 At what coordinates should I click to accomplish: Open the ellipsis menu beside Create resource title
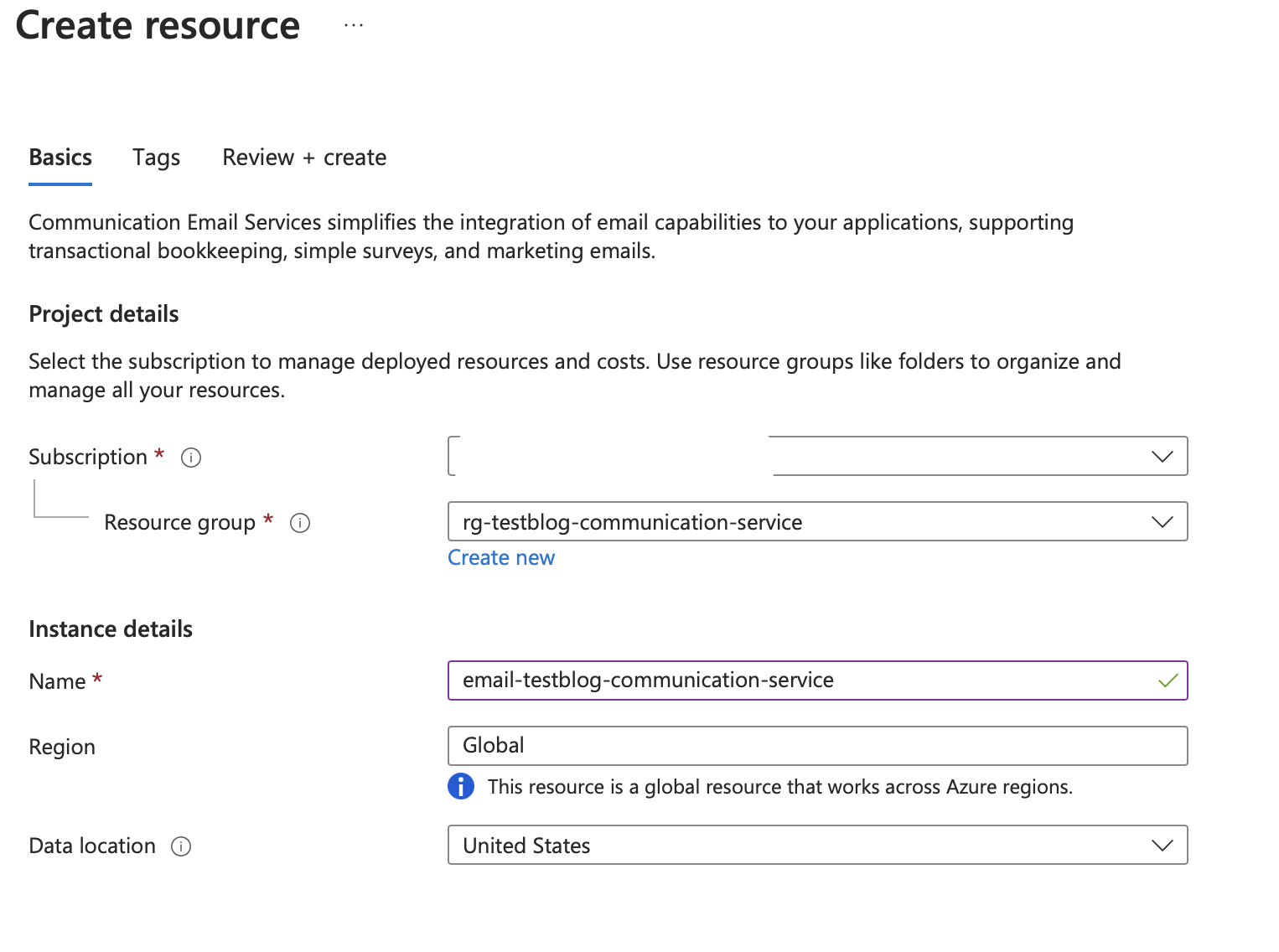[353, 24]
